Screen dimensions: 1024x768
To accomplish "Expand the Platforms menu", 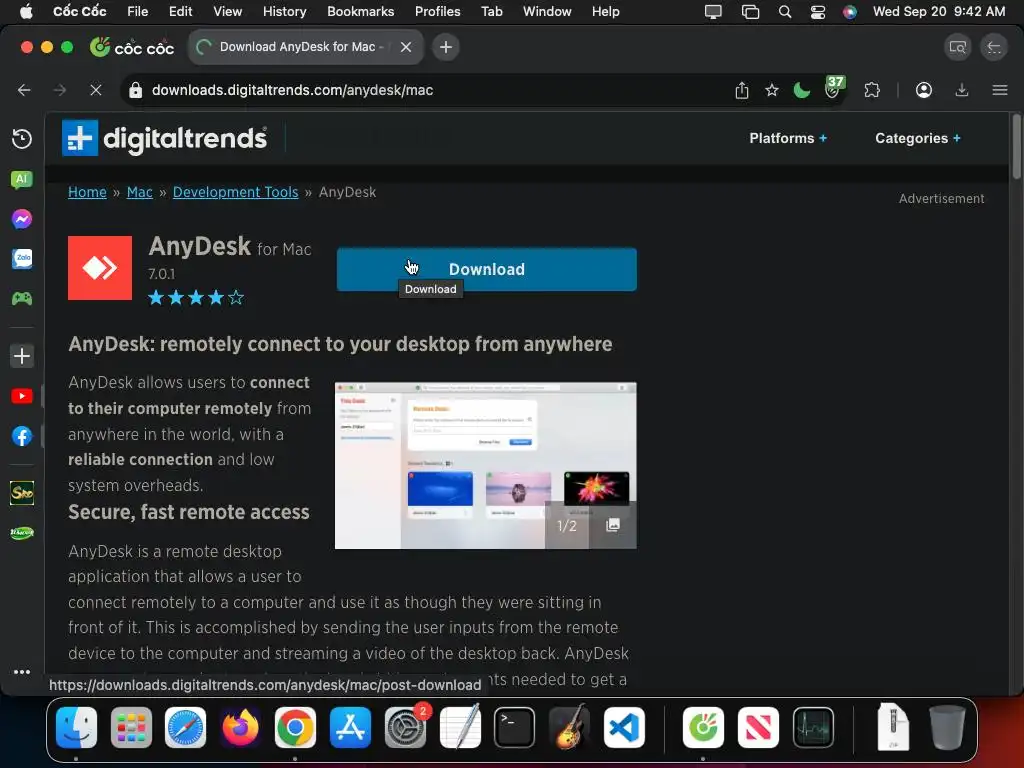I will 788,138.
